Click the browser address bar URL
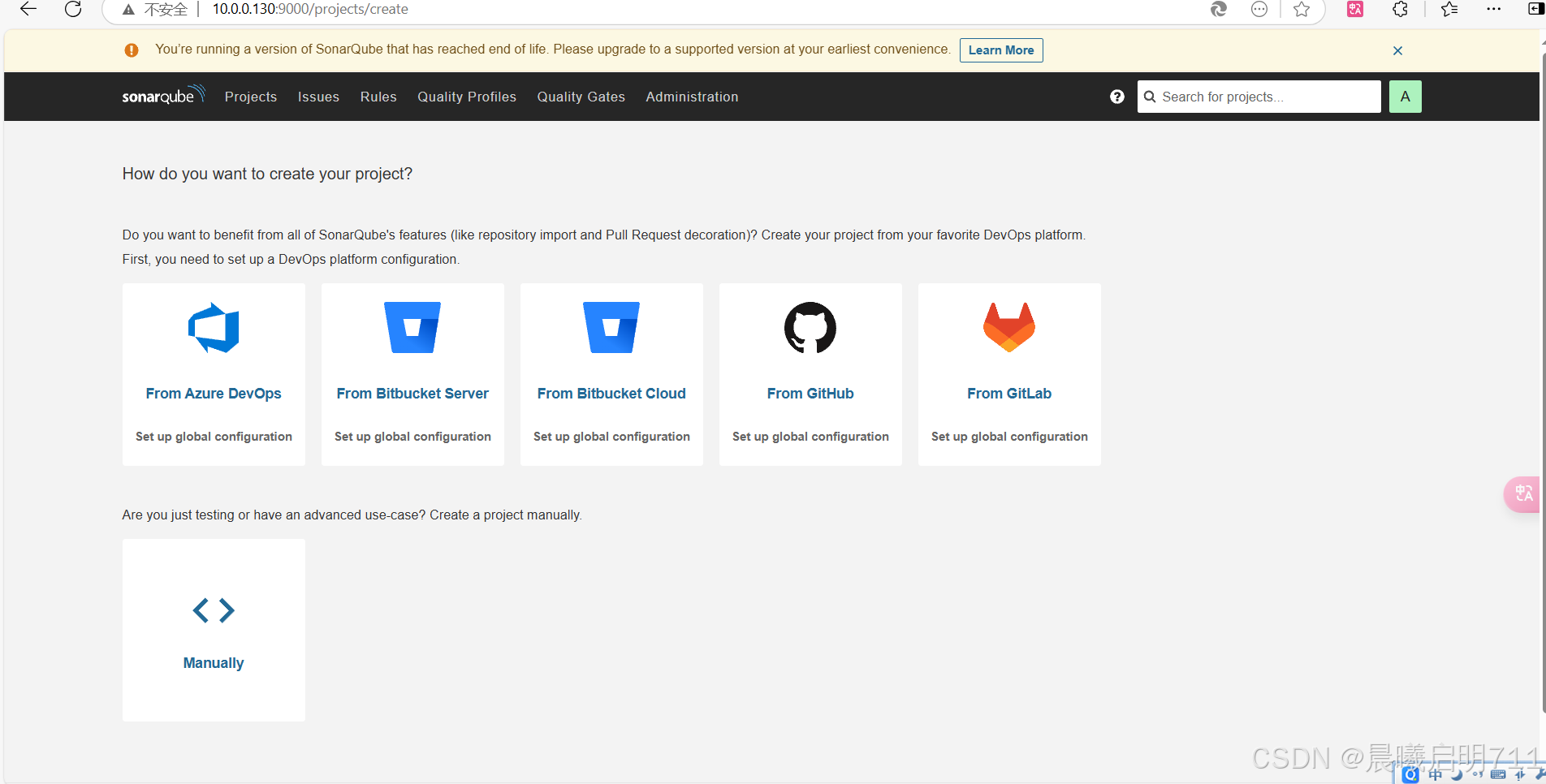Viewport: 1546px width, 784px height. point(310,9)
